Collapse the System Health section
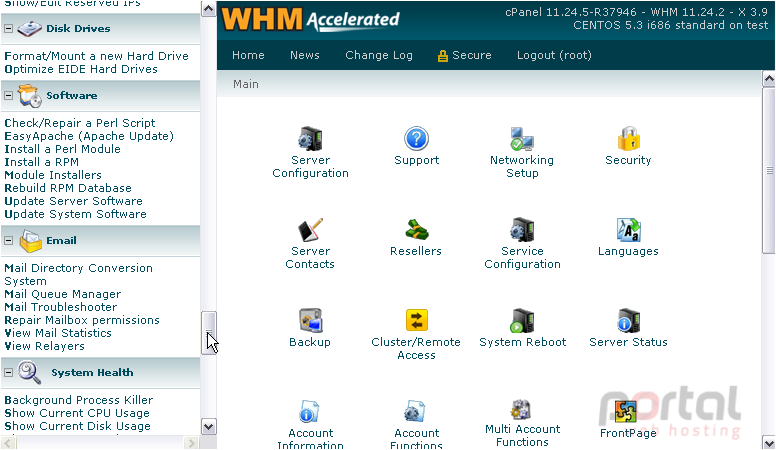Viewport: 776px width, 450px height. [x=8, y=373]
